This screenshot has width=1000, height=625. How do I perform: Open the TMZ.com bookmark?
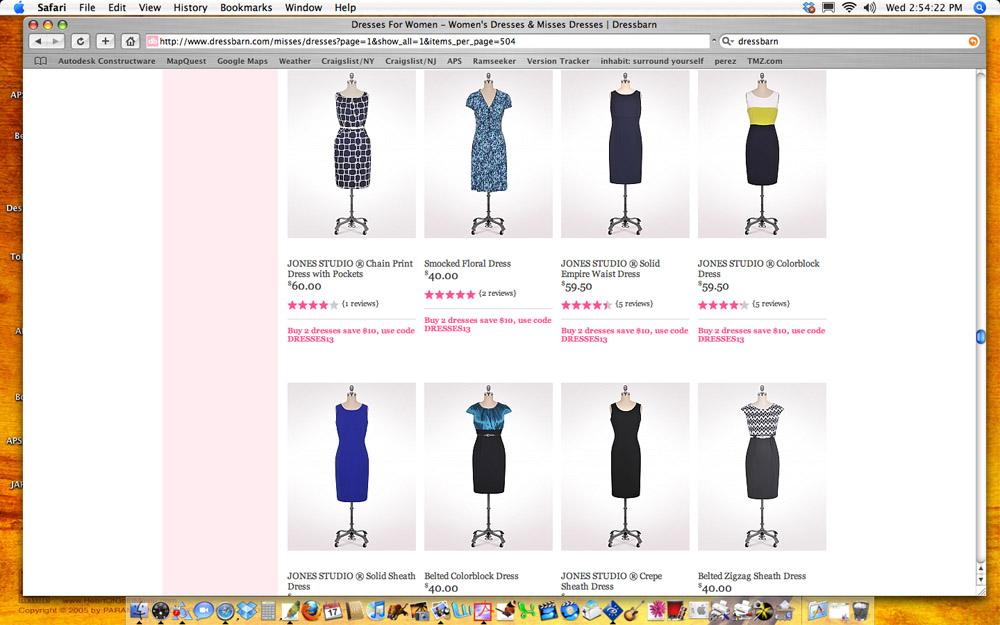tap(765, 61)
